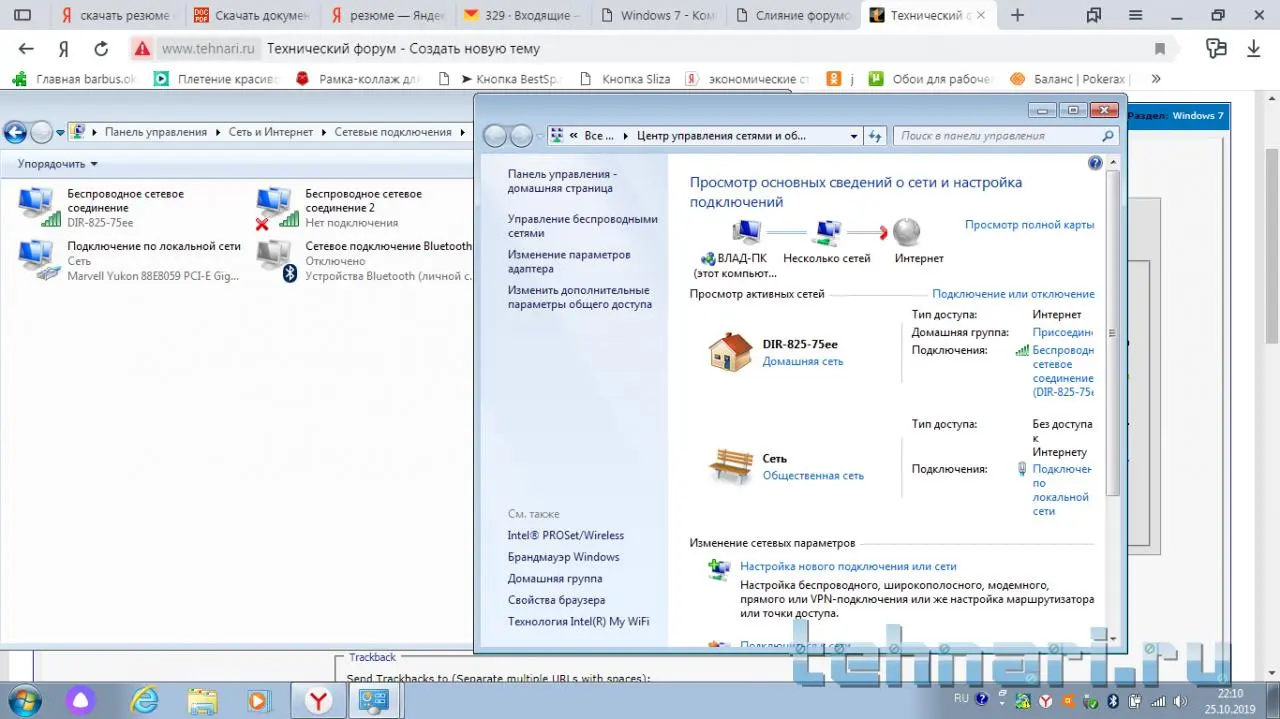Click 'Панель управления' breadcrumb in connections window
Image resolution: width=1280 pixels, height=719 pixels.
pos(156,132)
